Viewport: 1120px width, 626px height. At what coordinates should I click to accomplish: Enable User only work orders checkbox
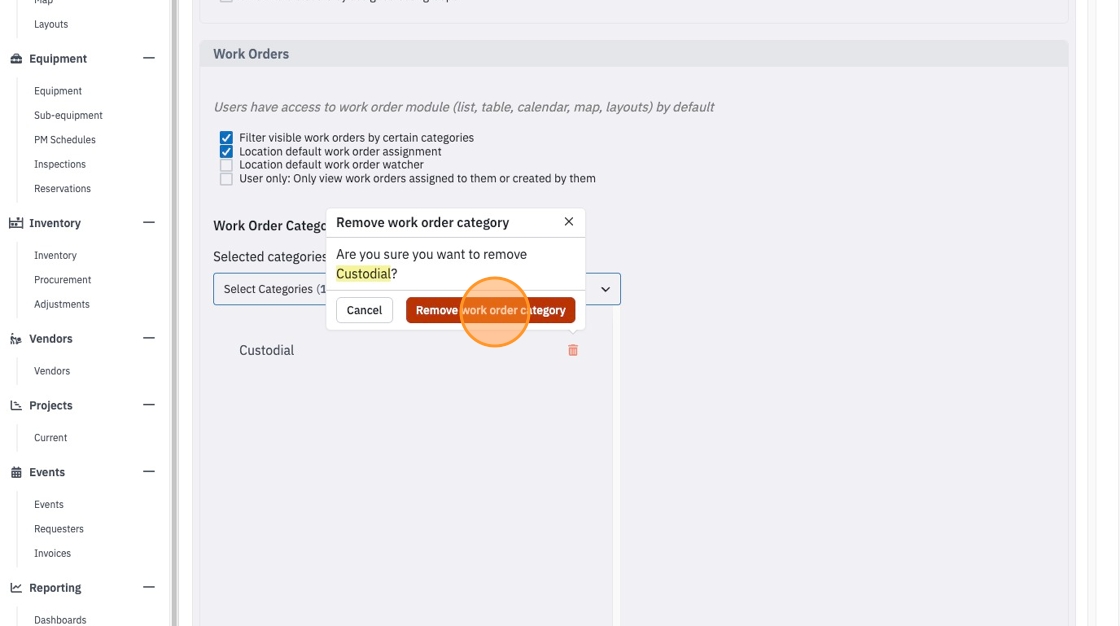(x=226, y=179)
